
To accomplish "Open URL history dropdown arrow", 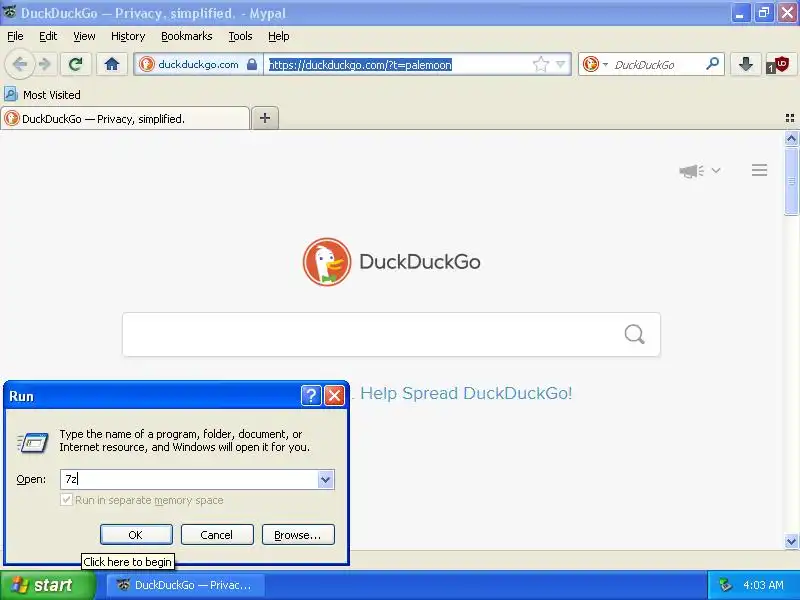I will [561, 64].
